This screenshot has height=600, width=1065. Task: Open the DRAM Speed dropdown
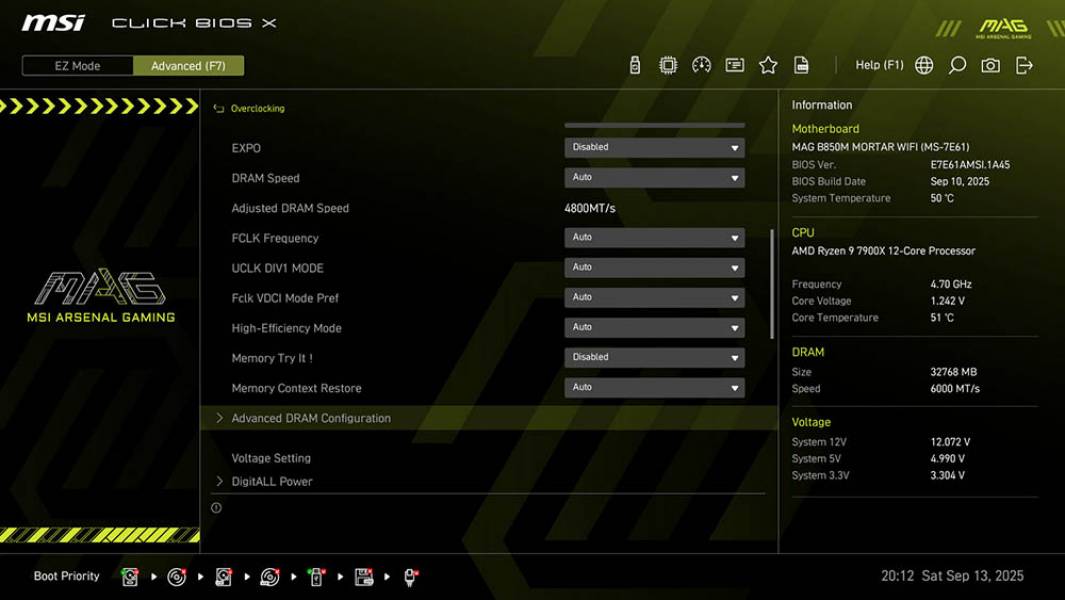(x=653, y=177)
